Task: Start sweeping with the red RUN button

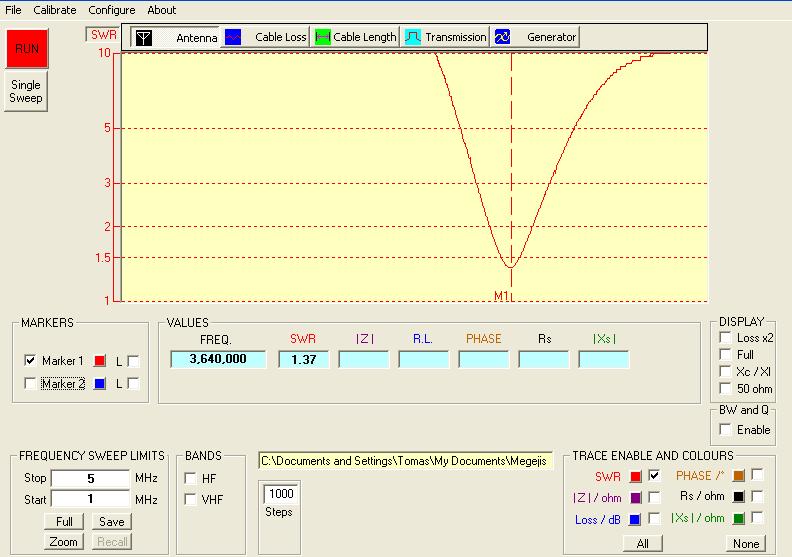Action: [27, 48]
